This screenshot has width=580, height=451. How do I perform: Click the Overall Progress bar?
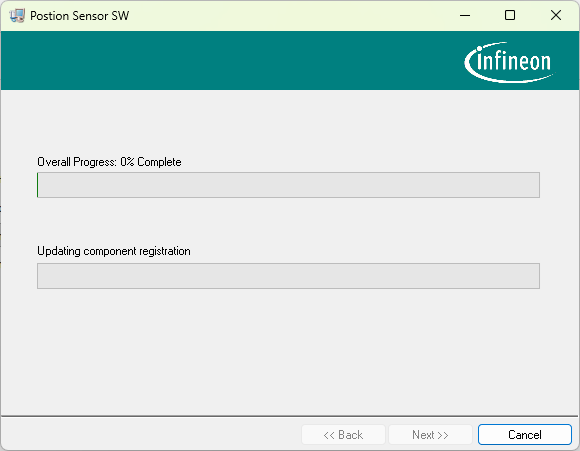[288, 185]
